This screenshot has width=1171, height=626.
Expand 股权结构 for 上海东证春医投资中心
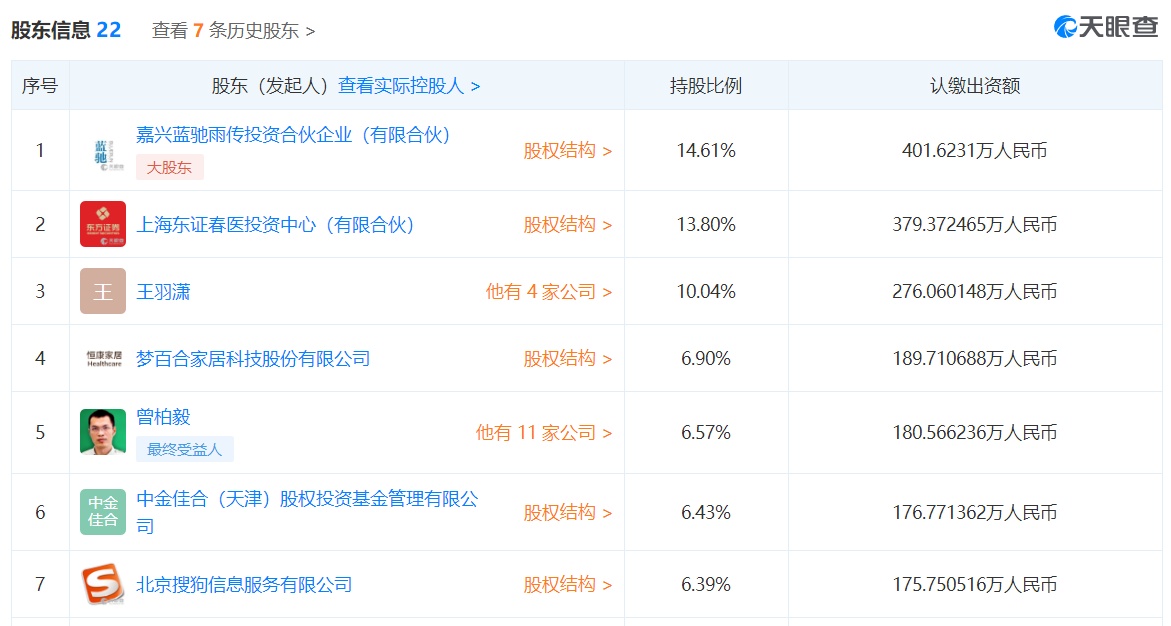[x=567, y=225]
